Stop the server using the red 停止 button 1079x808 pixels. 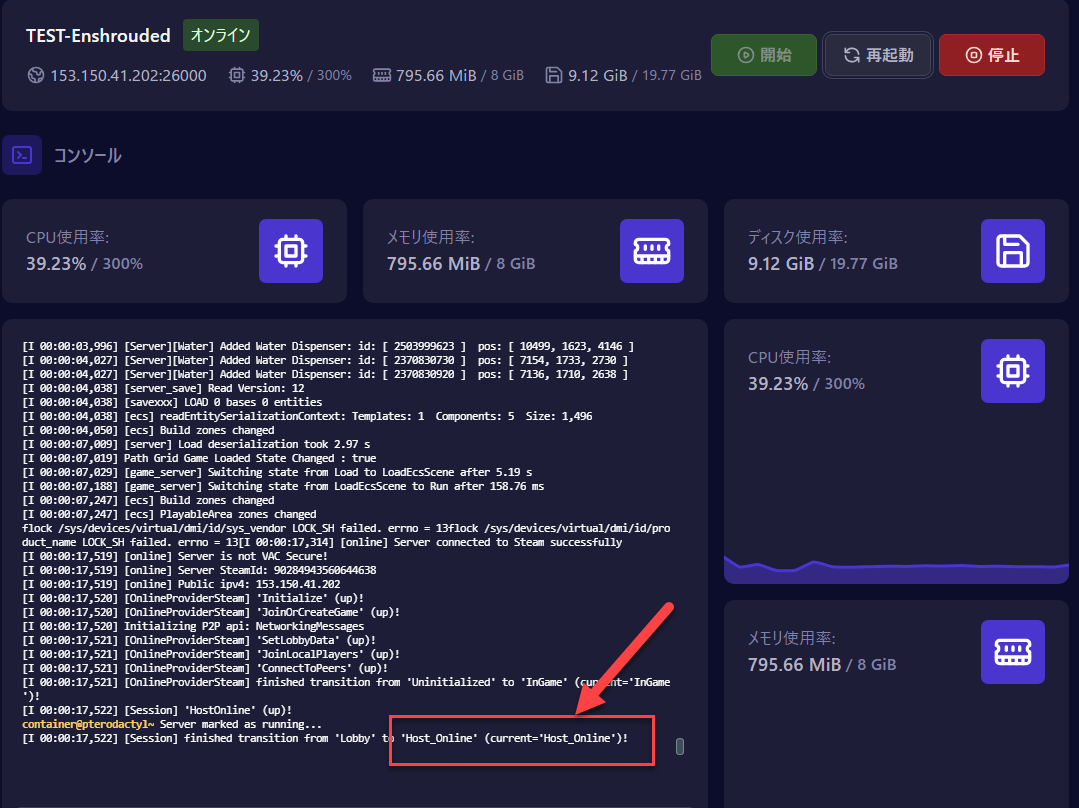[991, 55]
